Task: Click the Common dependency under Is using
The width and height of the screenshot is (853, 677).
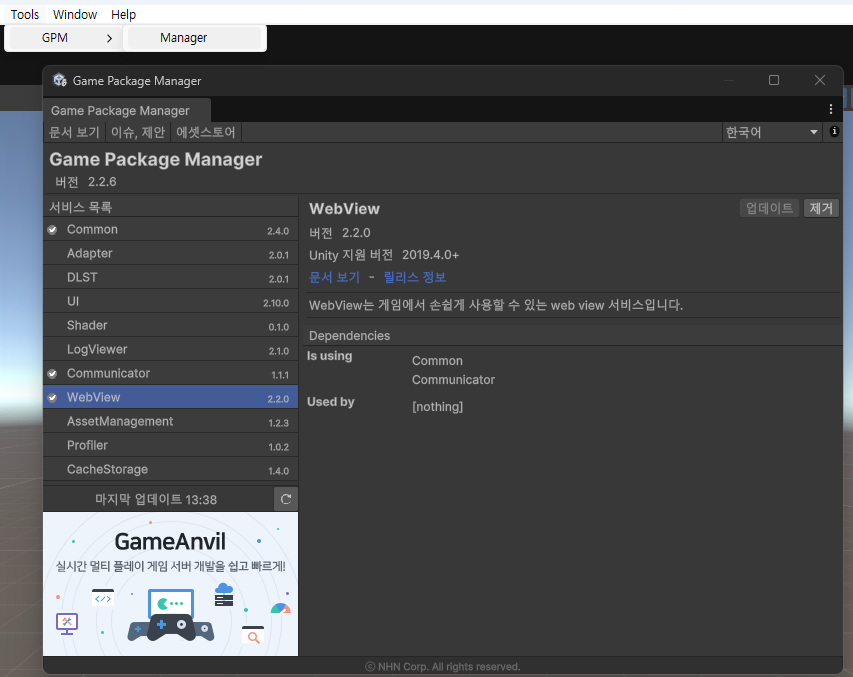Action: coord(437,361)
